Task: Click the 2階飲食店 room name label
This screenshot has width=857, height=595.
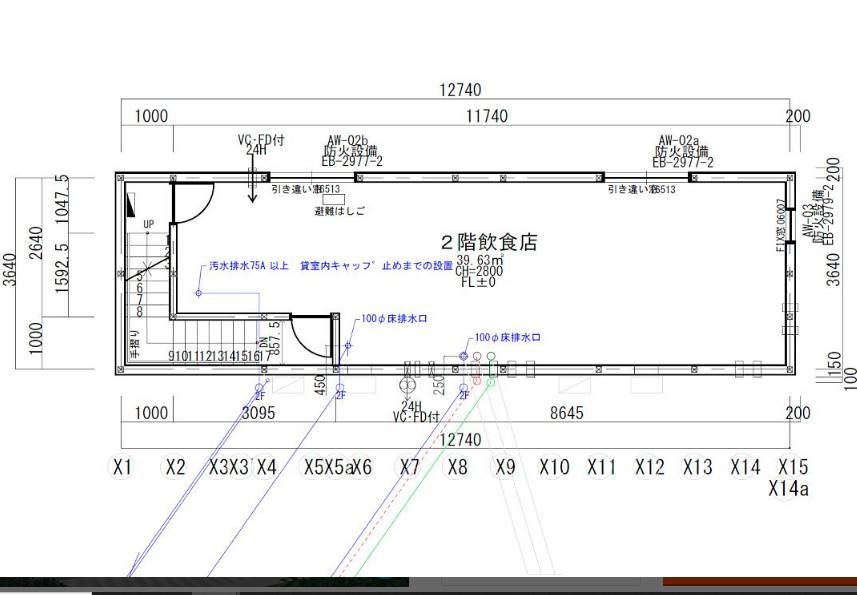Action: pos(489,242)
